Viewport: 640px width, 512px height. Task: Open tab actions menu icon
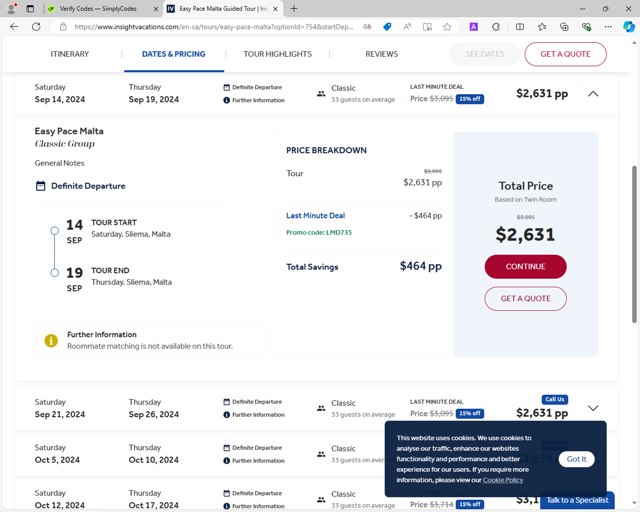30,9
